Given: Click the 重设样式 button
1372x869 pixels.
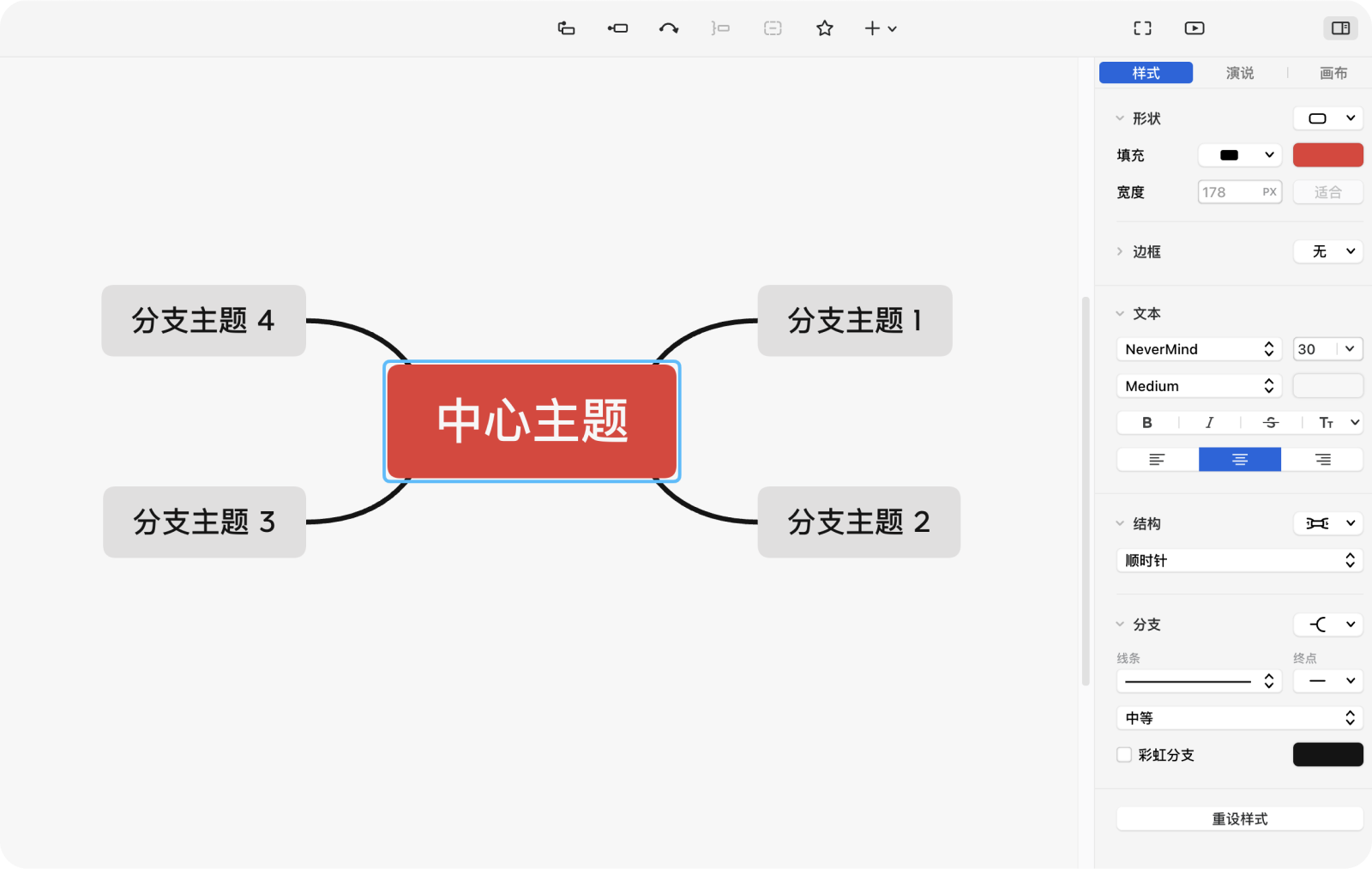Looking at the screenshot, I should 1239,819.
